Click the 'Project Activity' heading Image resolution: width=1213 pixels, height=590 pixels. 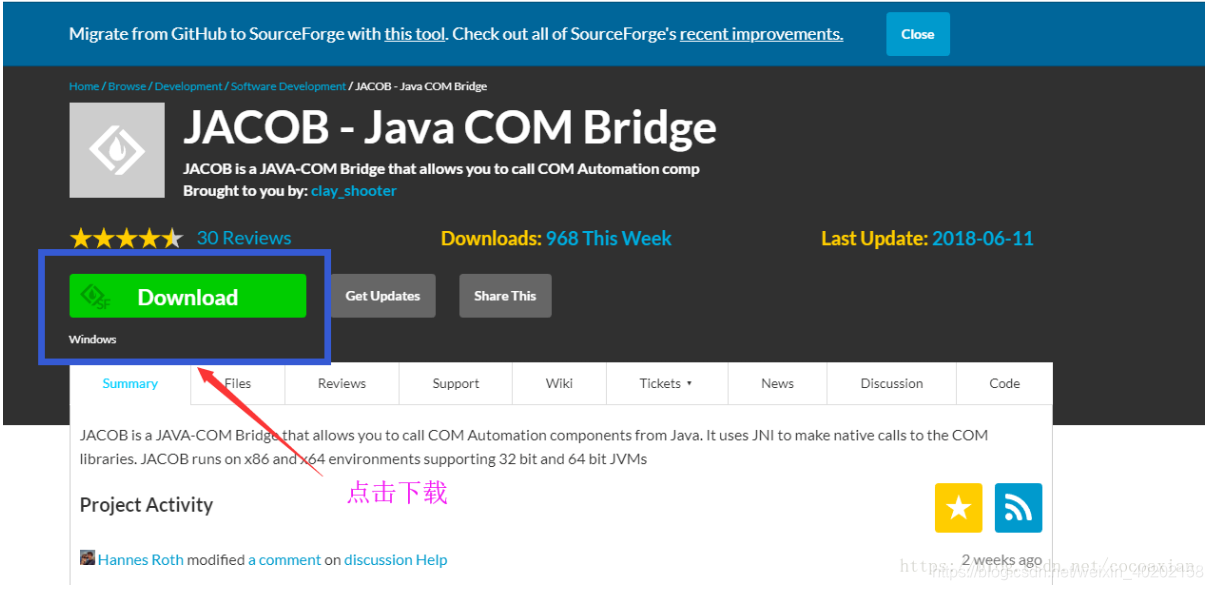[x=146, y=505]
